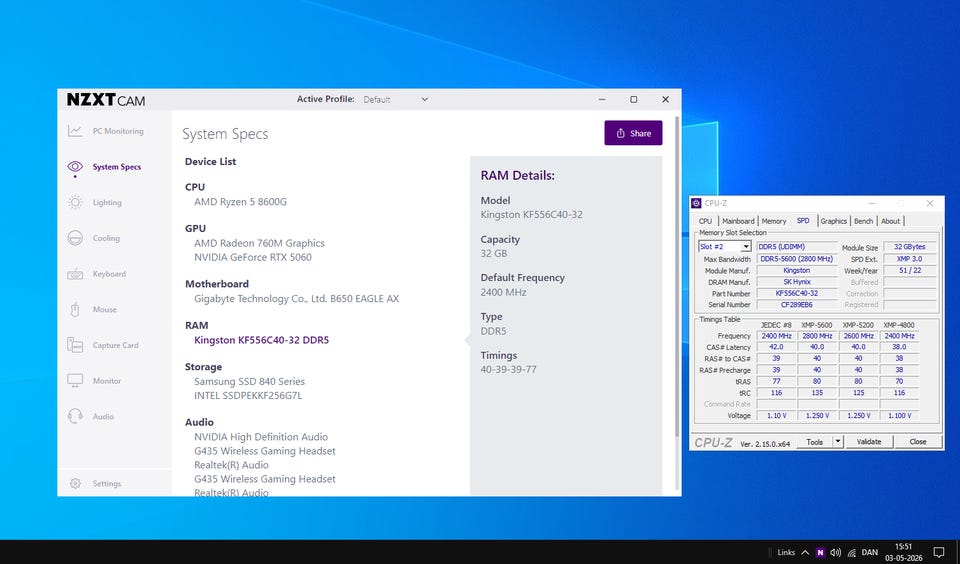Switch to the Memory tab in CPU-Z
This screenshot has width=960, height=564.
[774, 221]
